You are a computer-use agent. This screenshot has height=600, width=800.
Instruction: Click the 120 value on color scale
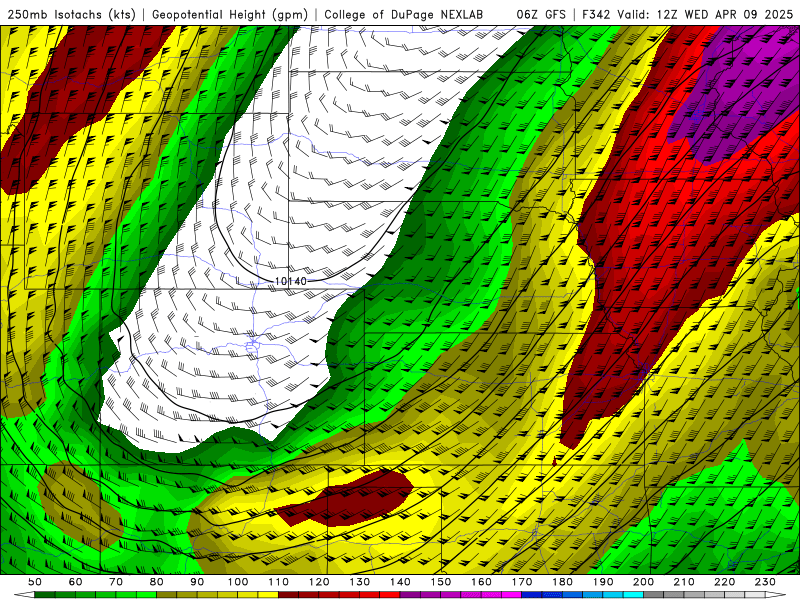click(x=319, y=582)
